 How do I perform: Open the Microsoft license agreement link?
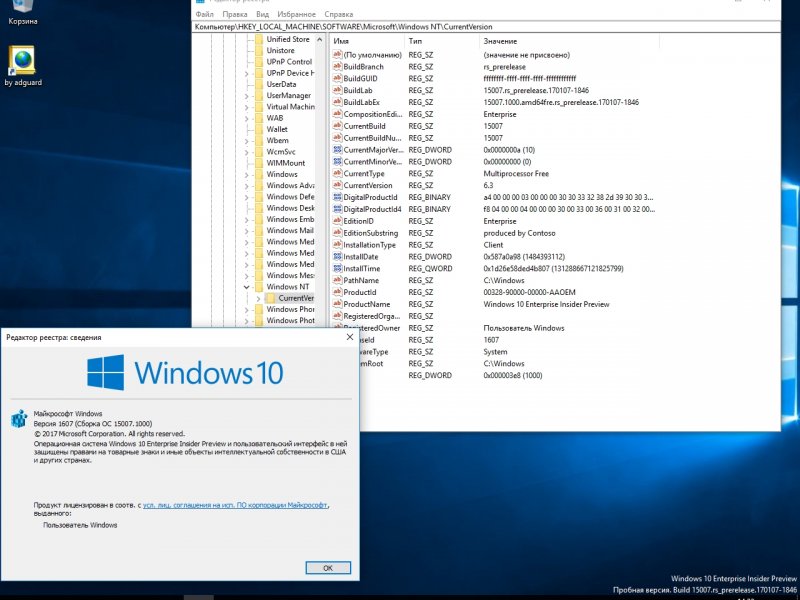coord(235,505)
